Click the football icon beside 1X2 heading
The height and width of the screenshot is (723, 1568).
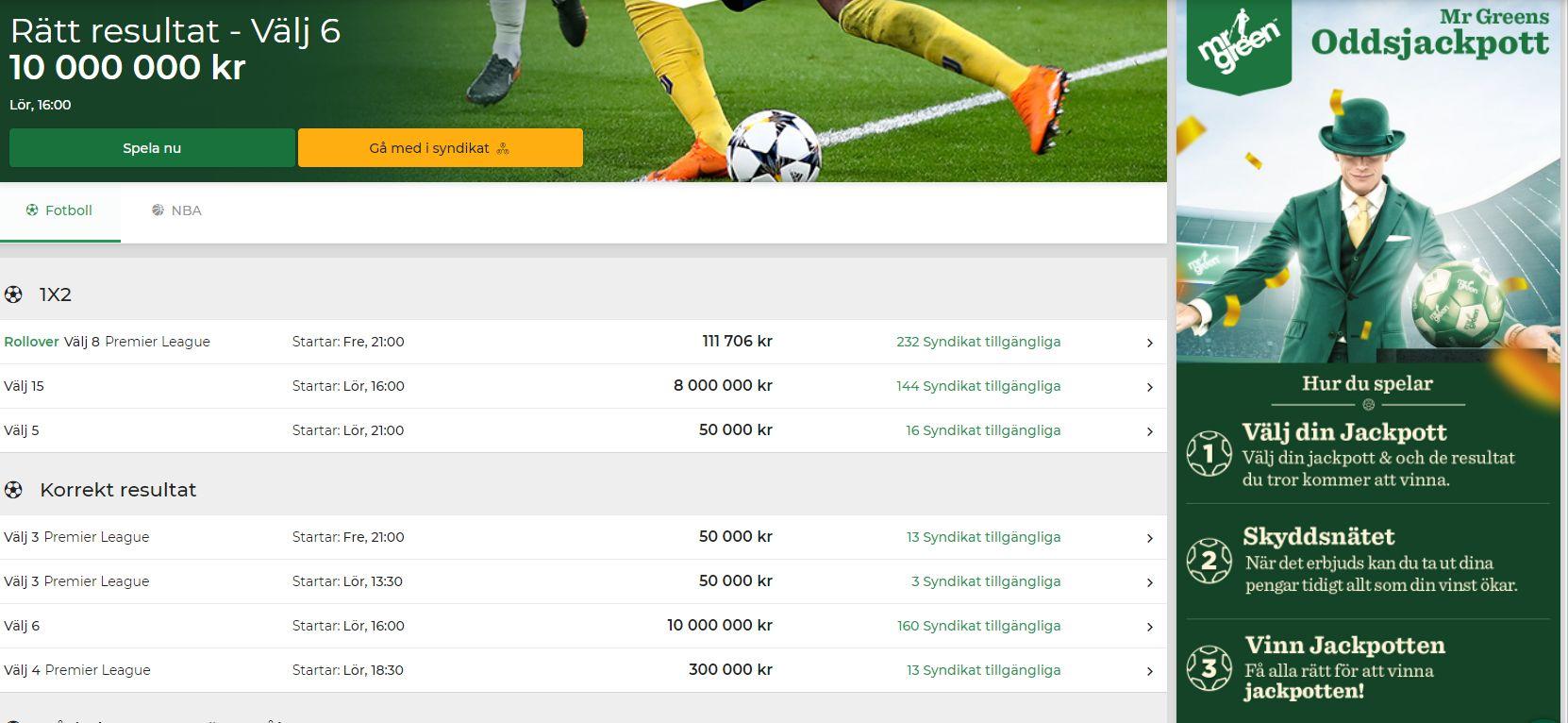(x=13, y=294)
